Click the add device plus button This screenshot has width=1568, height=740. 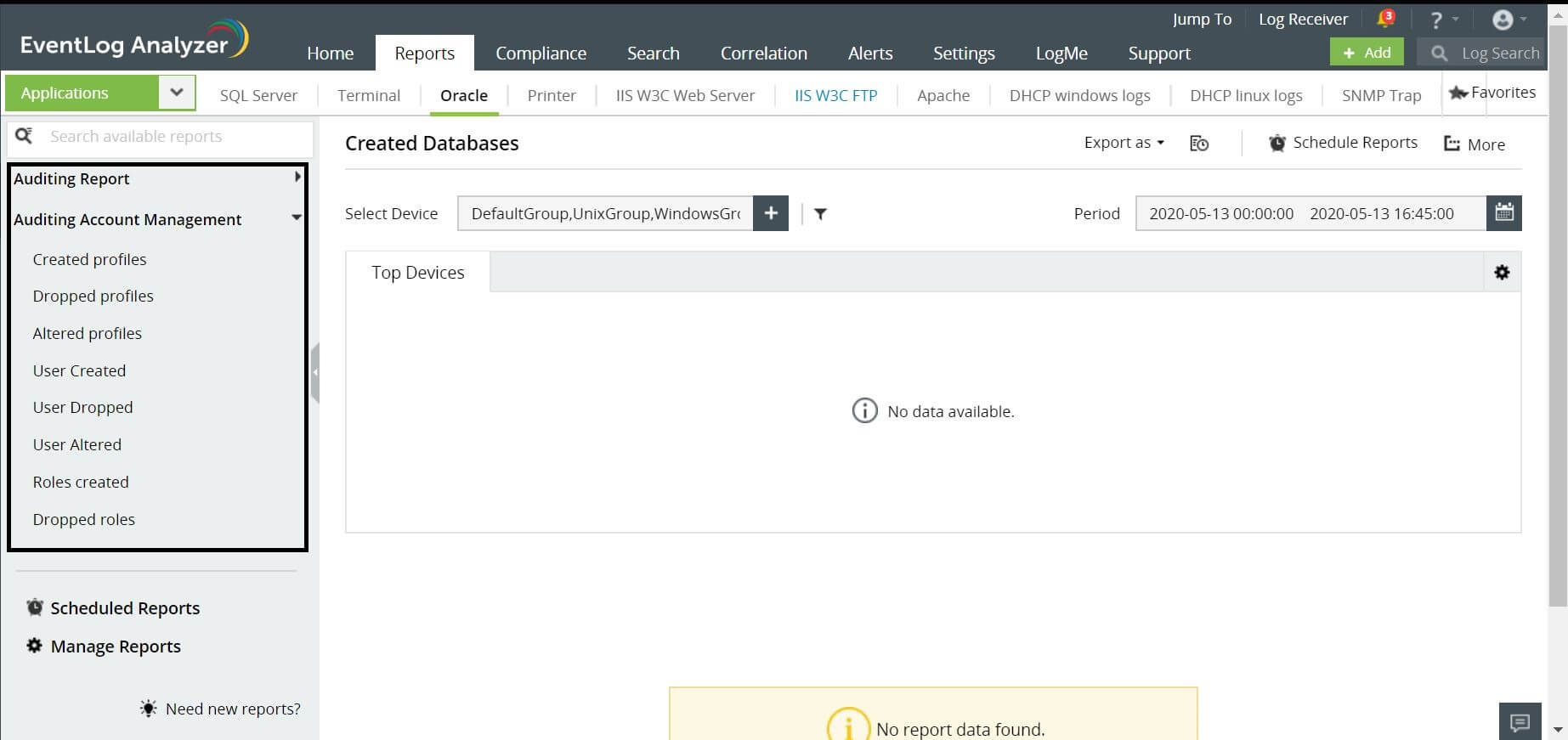click(771, 213)
